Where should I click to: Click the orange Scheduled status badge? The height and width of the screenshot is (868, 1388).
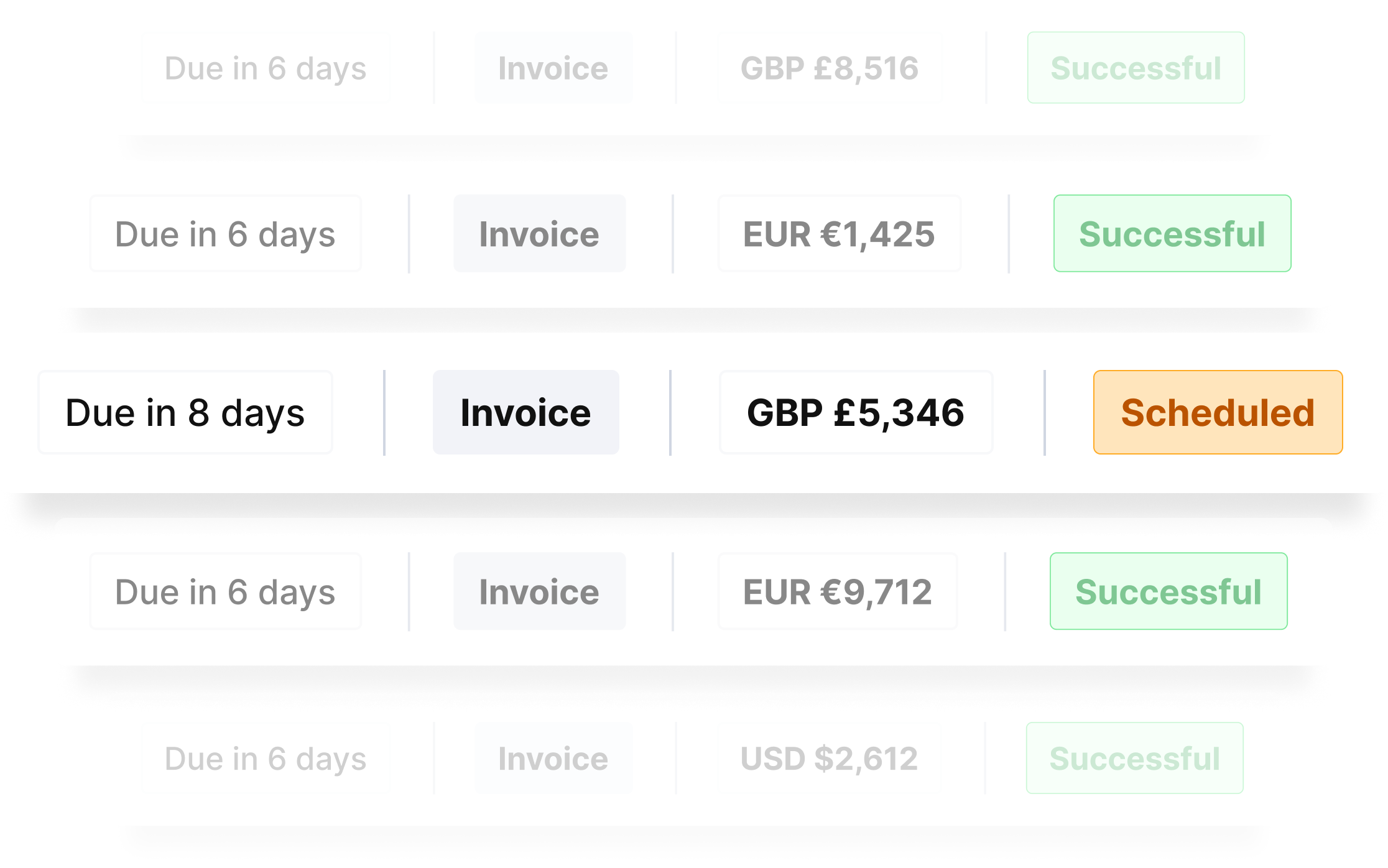(x=1218, y=412)
